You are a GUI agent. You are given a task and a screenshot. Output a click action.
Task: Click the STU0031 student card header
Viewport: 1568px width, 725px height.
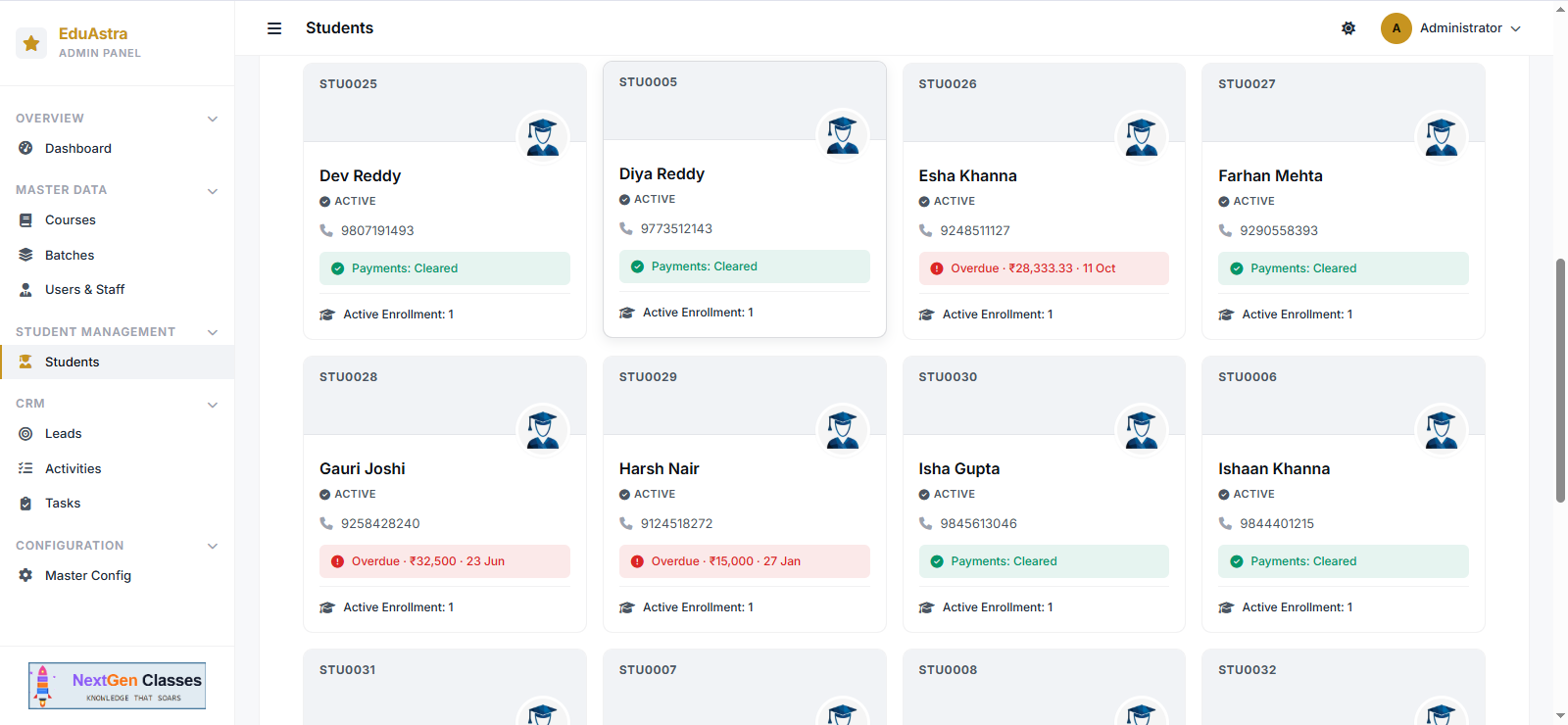click(445, 687)
